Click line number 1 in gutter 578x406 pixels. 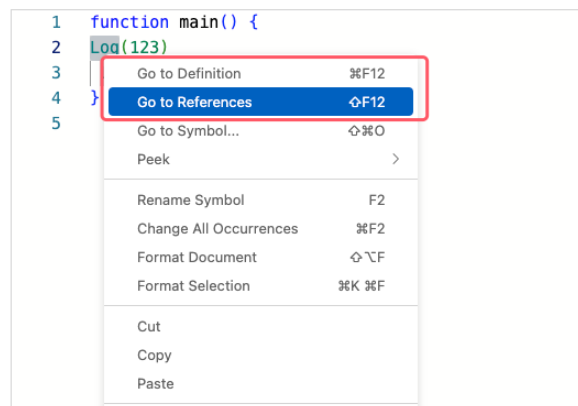(56, 22)
